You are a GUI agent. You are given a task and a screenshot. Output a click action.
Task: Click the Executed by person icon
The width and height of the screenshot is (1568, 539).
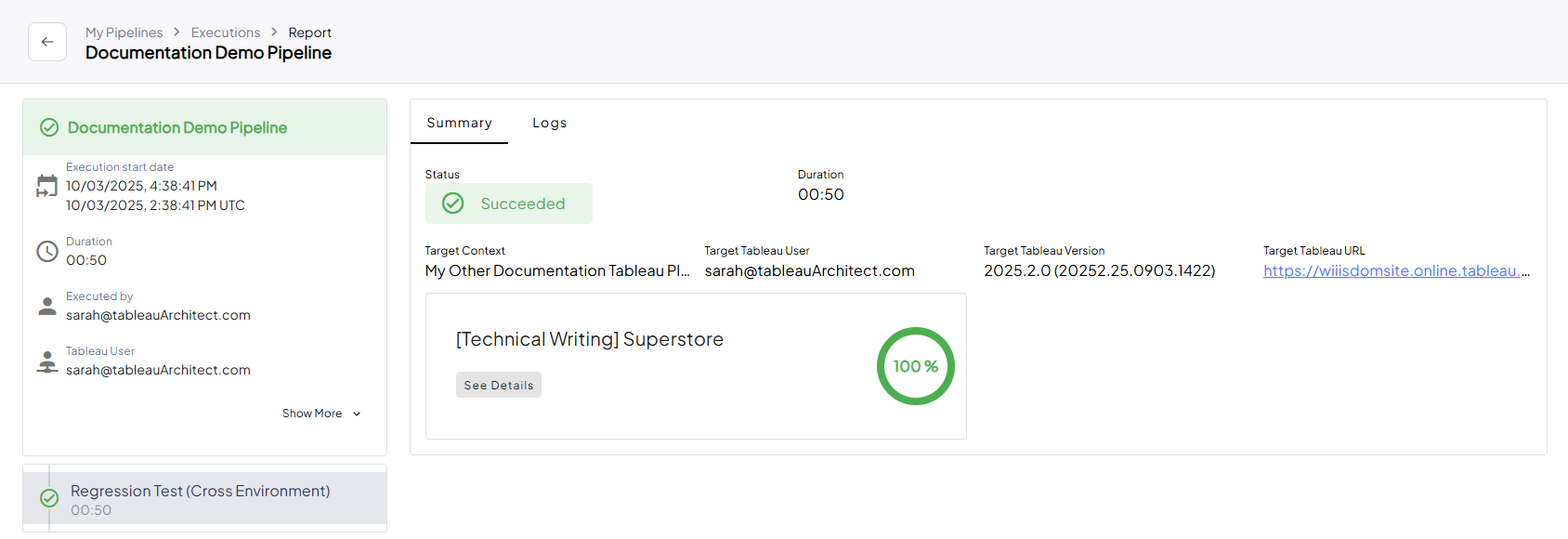pos(46,306)
